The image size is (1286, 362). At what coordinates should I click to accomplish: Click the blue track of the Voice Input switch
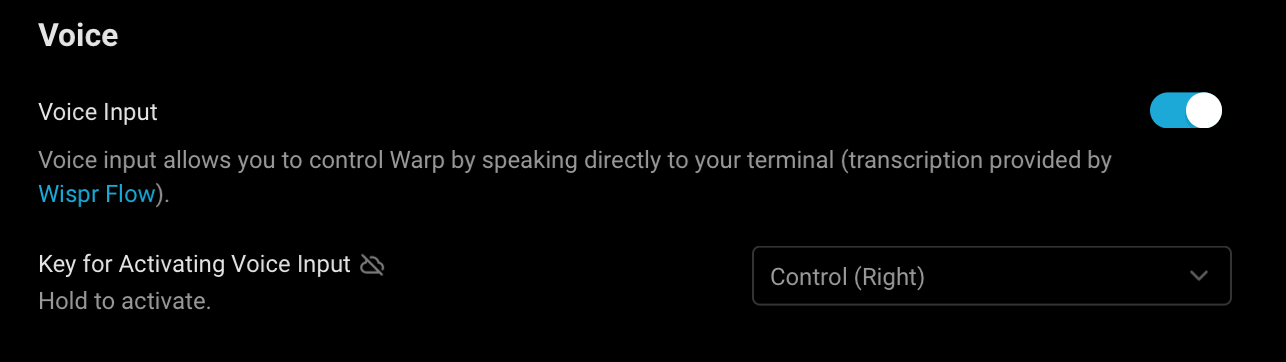[x=1168, y=111]
